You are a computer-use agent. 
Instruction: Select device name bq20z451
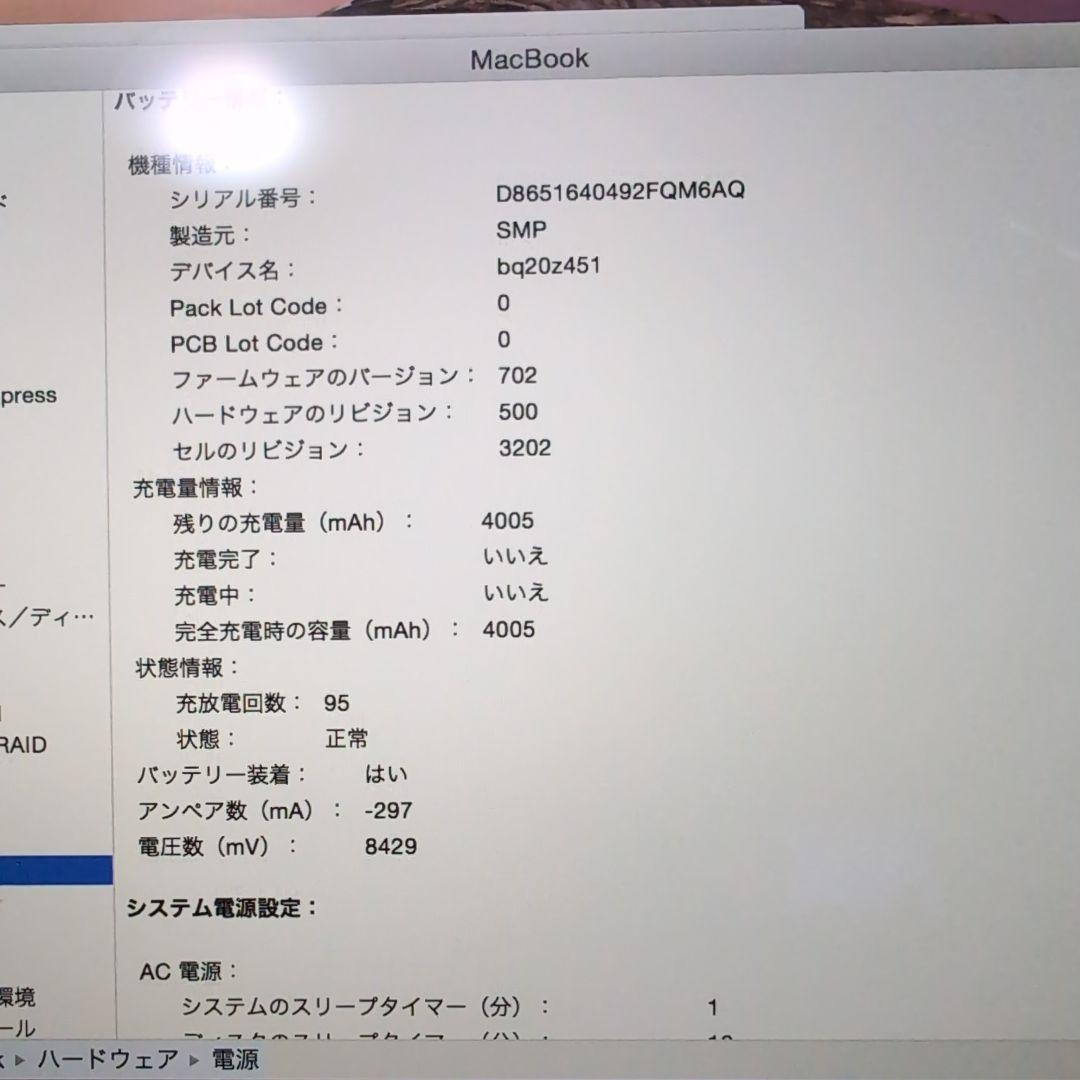point(548,267)
